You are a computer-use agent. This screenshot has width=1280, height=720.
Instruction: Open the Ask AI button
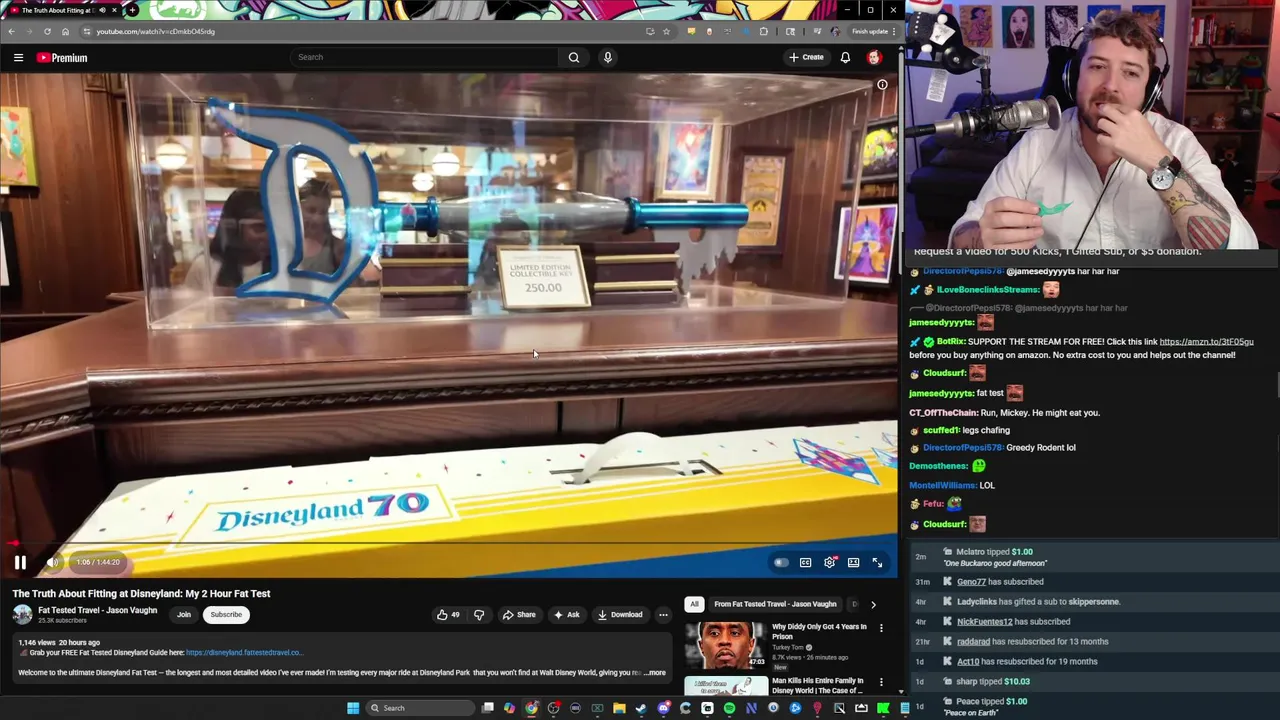566,614
